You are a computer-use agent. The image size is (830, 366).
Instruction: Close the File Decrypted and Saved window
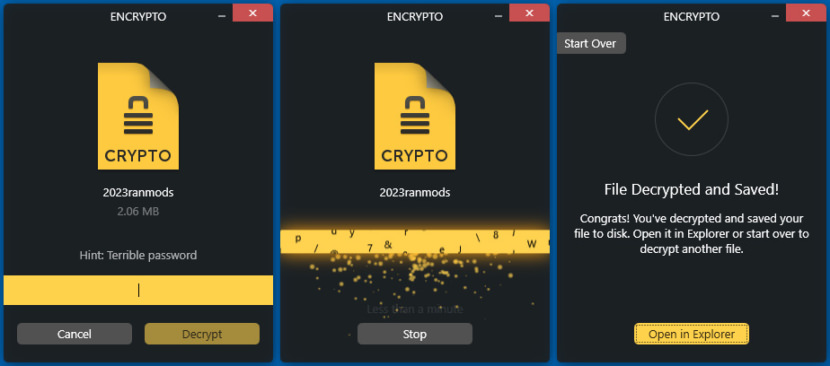pyautogui.click(x=806, y=13)
